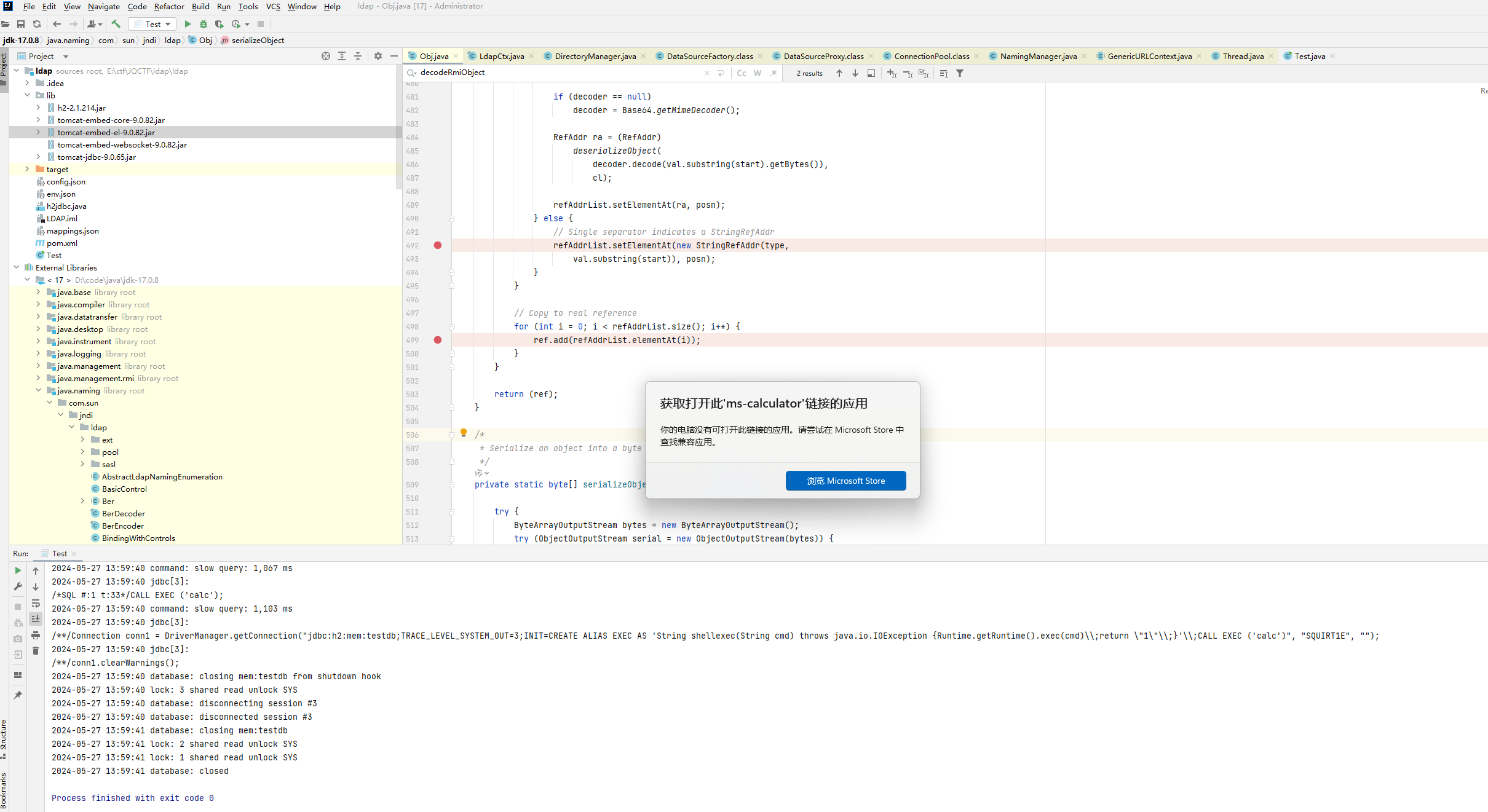This screenshot has width=1488, height=812.
Task: Close the Test.java editor tab
Action: (x=1332, y=56)
